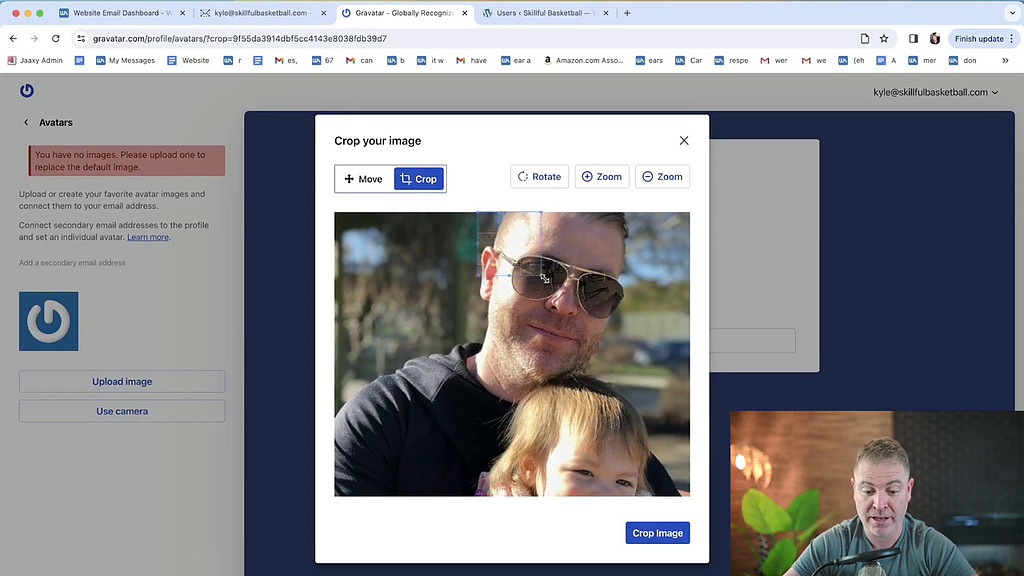The image size is (1024, 576).
Task: Bookmark this page using the star icon
Action: tap(884, 37)
